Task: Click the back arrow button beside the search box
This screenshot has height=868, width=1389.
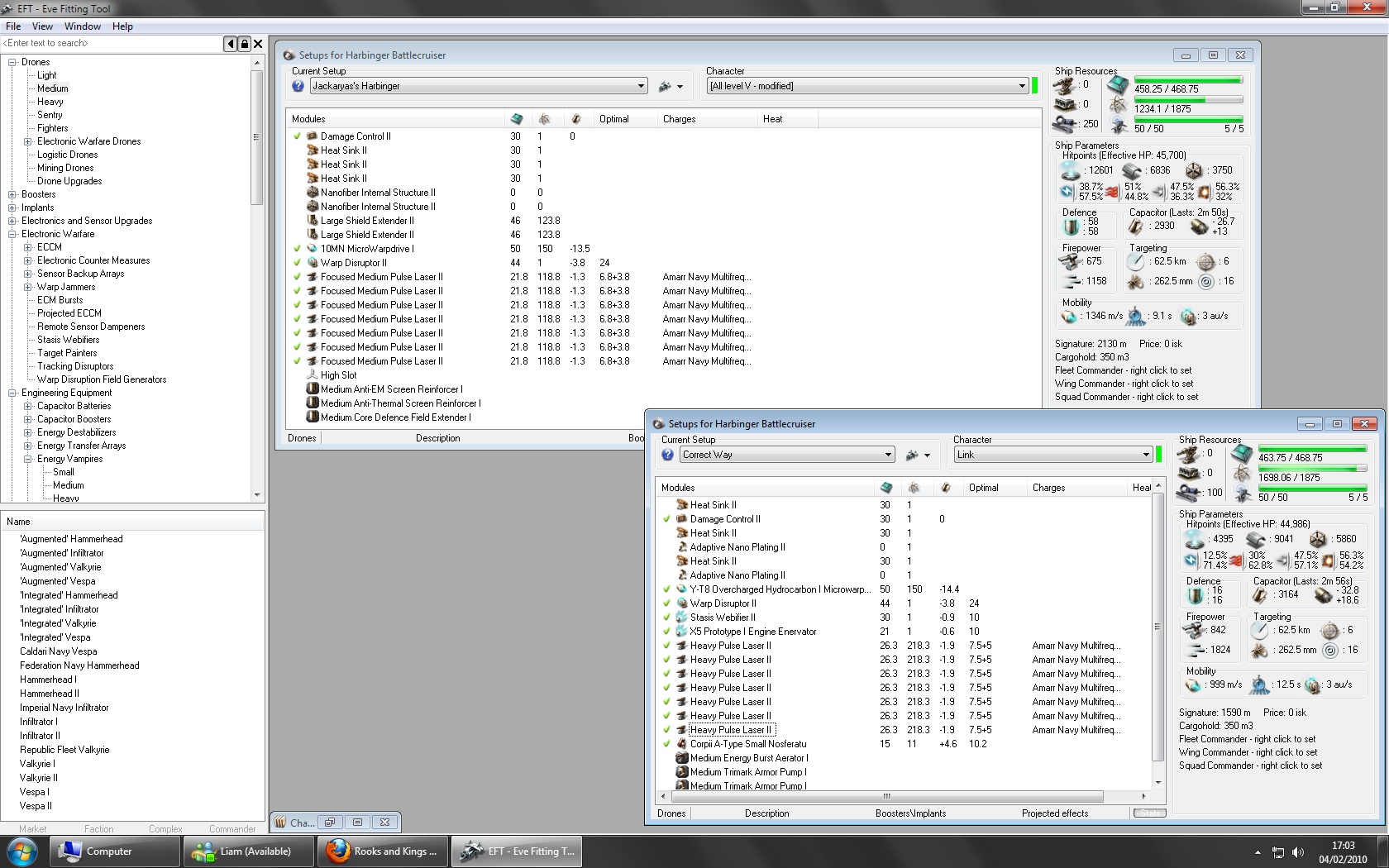Action: pos(231,44)
